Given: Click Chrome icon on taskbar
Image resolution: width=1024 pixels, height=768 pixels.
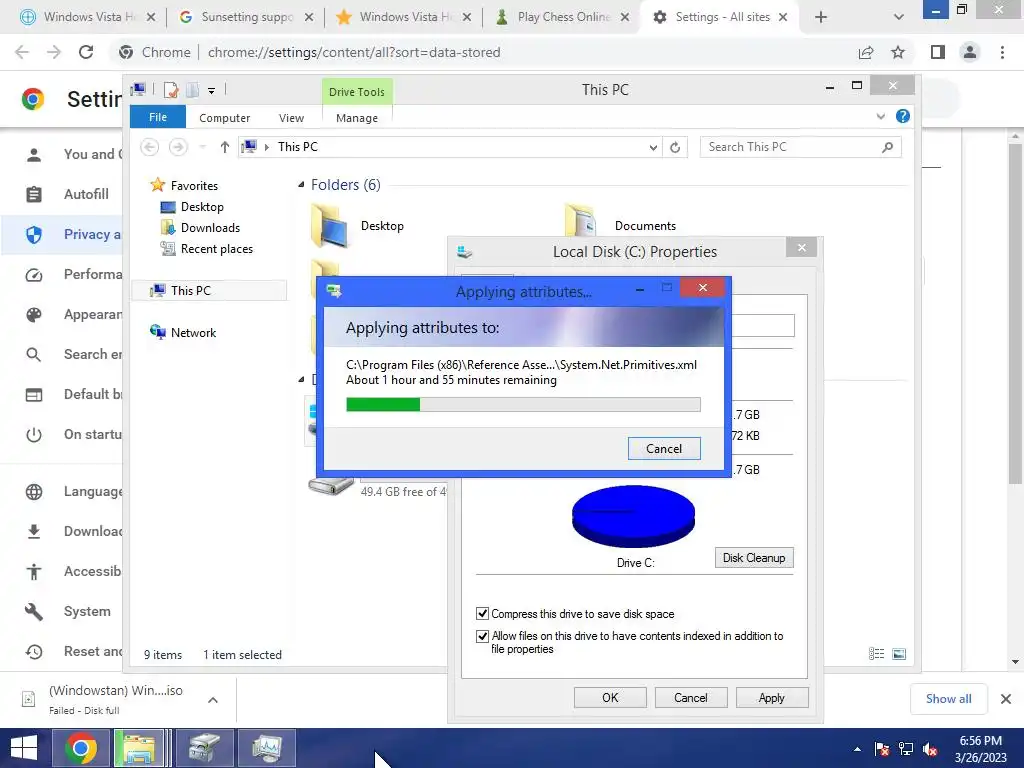Looking at the screenshot, I should [x=80, y=748].
